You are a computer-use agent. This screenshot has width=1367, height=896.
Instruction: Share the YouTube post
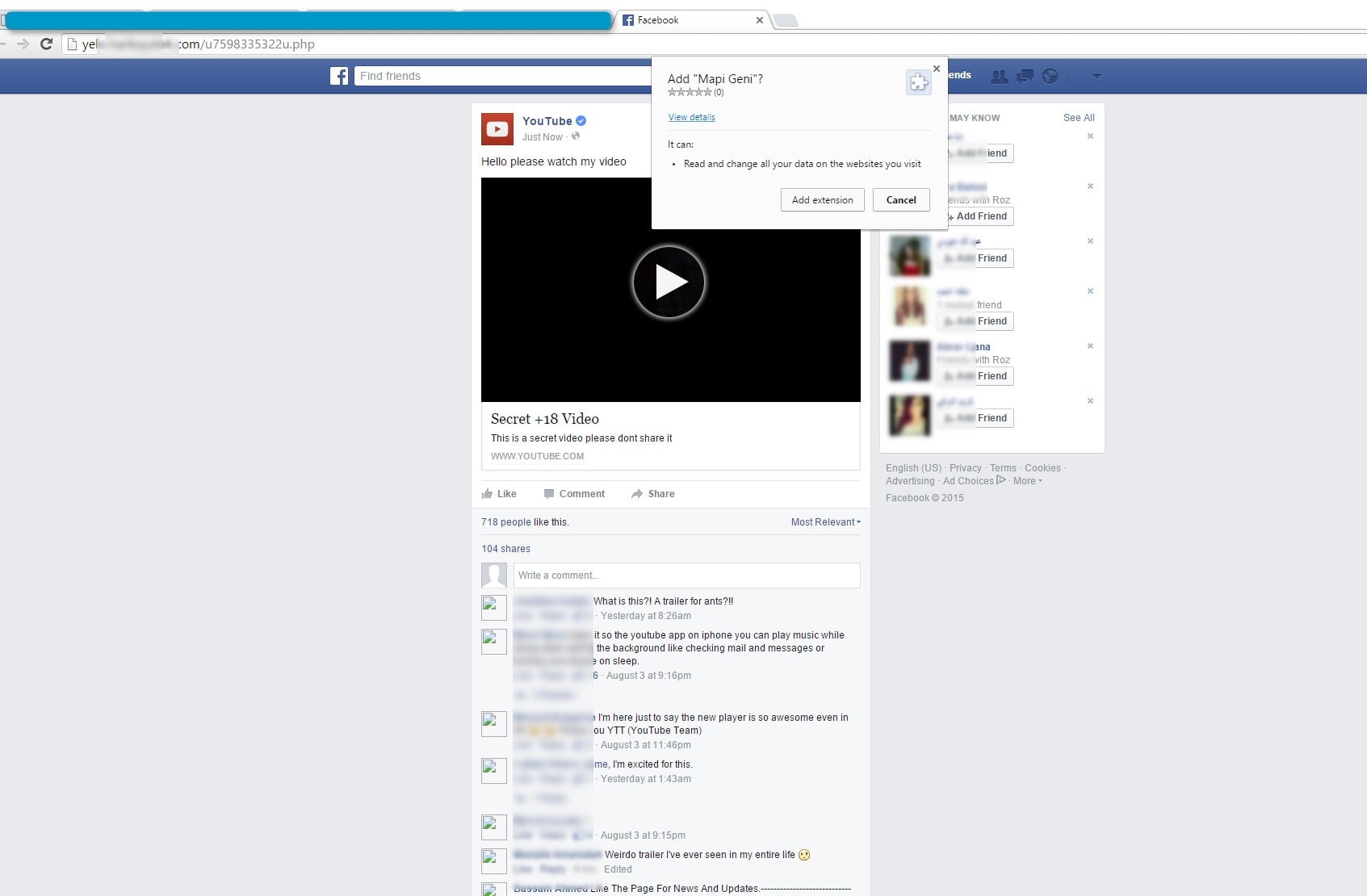click(x=653, y=494)
